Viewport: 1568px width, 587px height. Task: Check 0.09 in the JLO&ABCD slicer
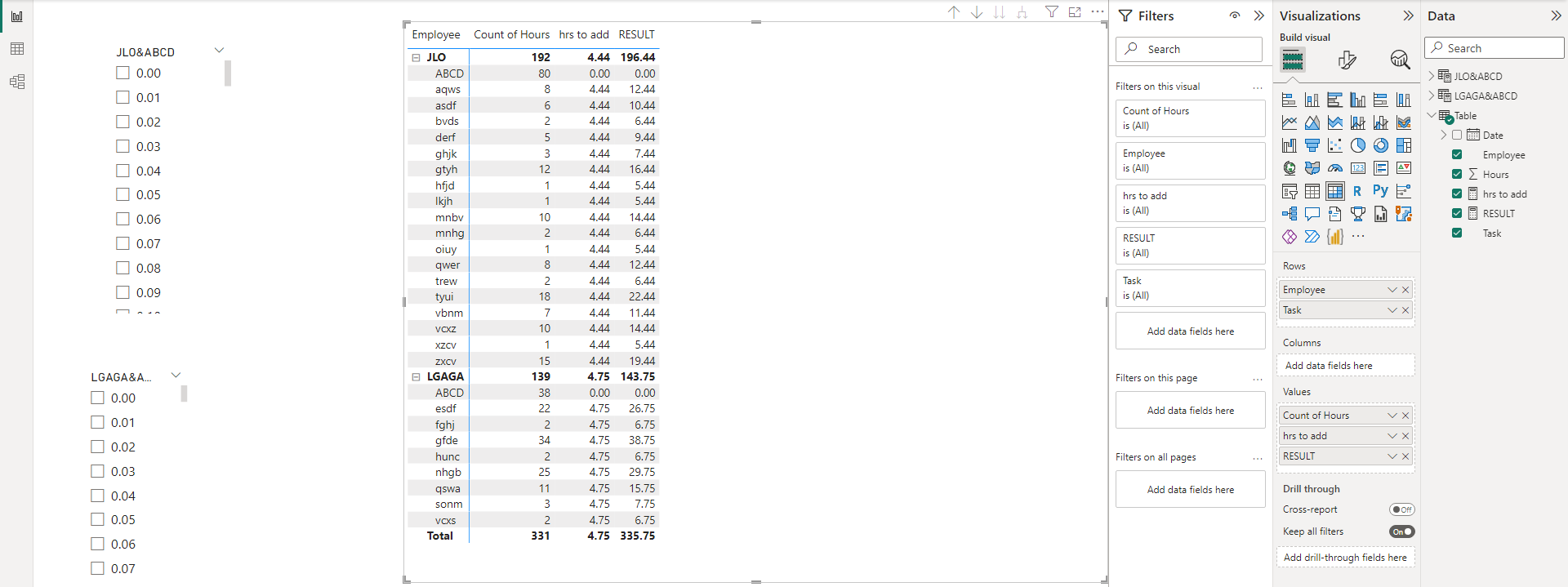point(122,292)
